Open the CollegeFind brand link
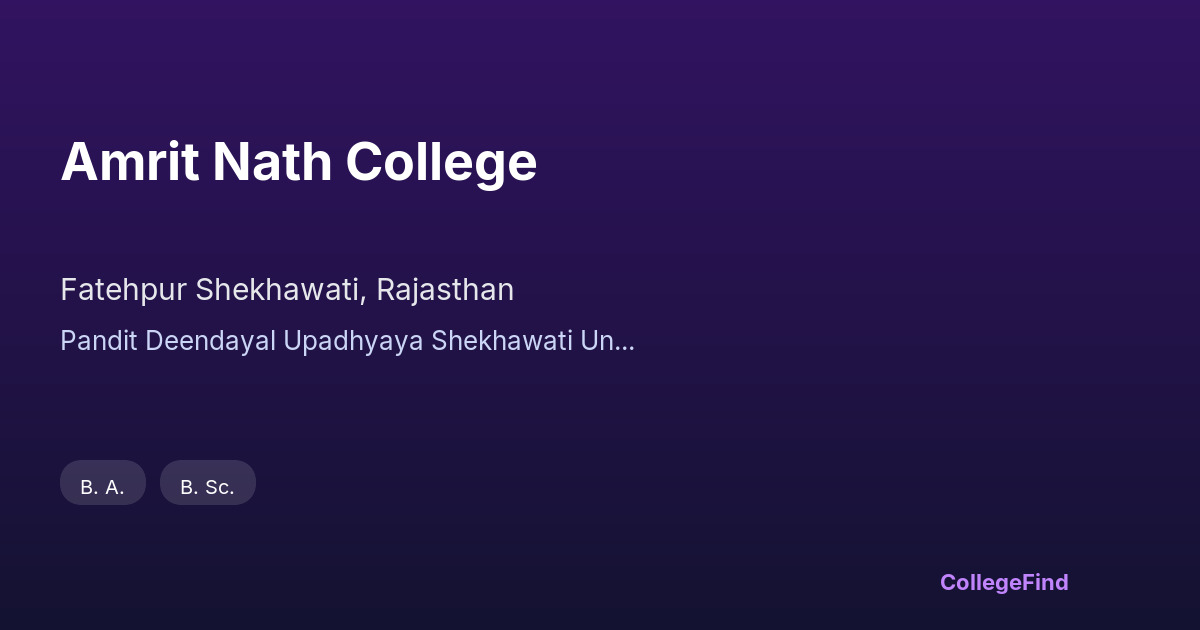Screen dimensions: 1200x630 (1004, 582)
